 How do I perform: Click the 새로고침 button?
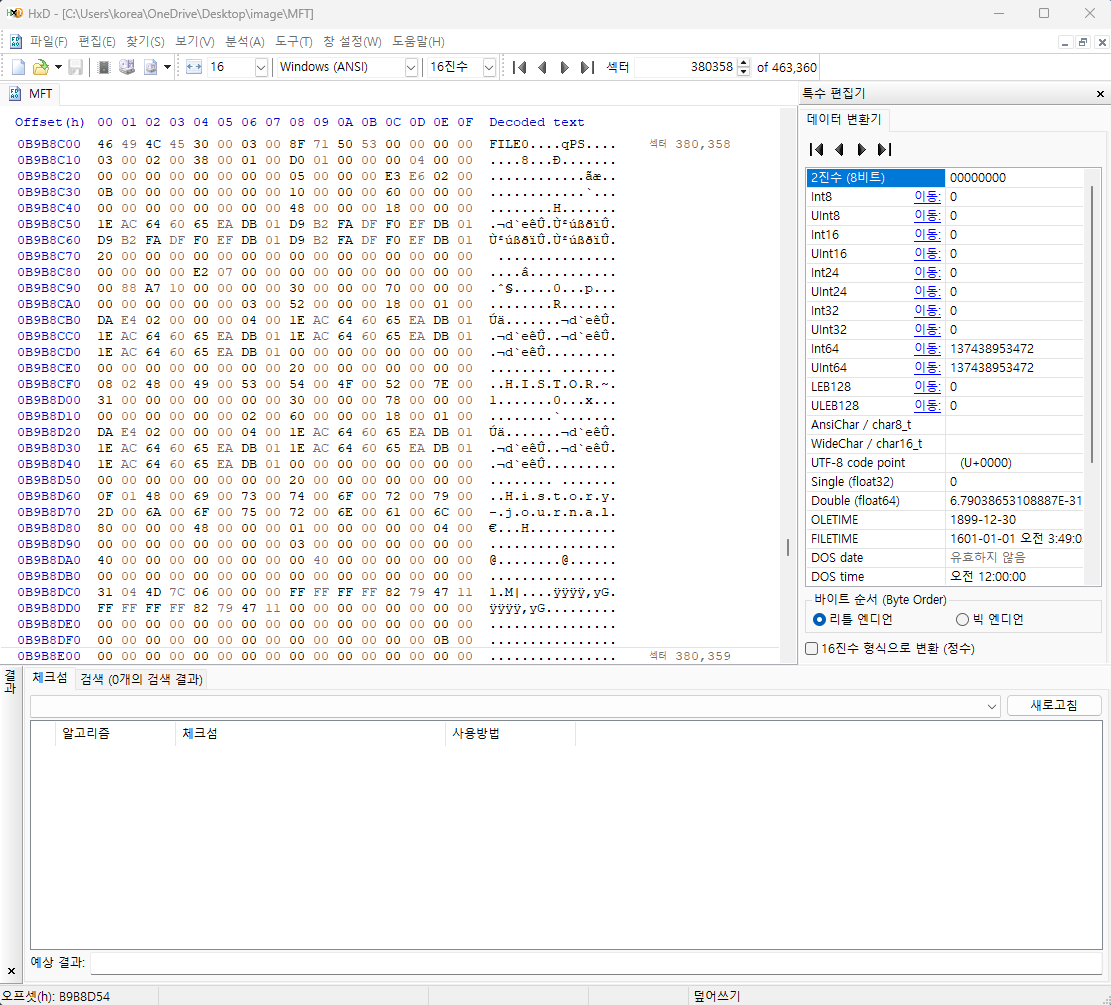(1054, 705)
